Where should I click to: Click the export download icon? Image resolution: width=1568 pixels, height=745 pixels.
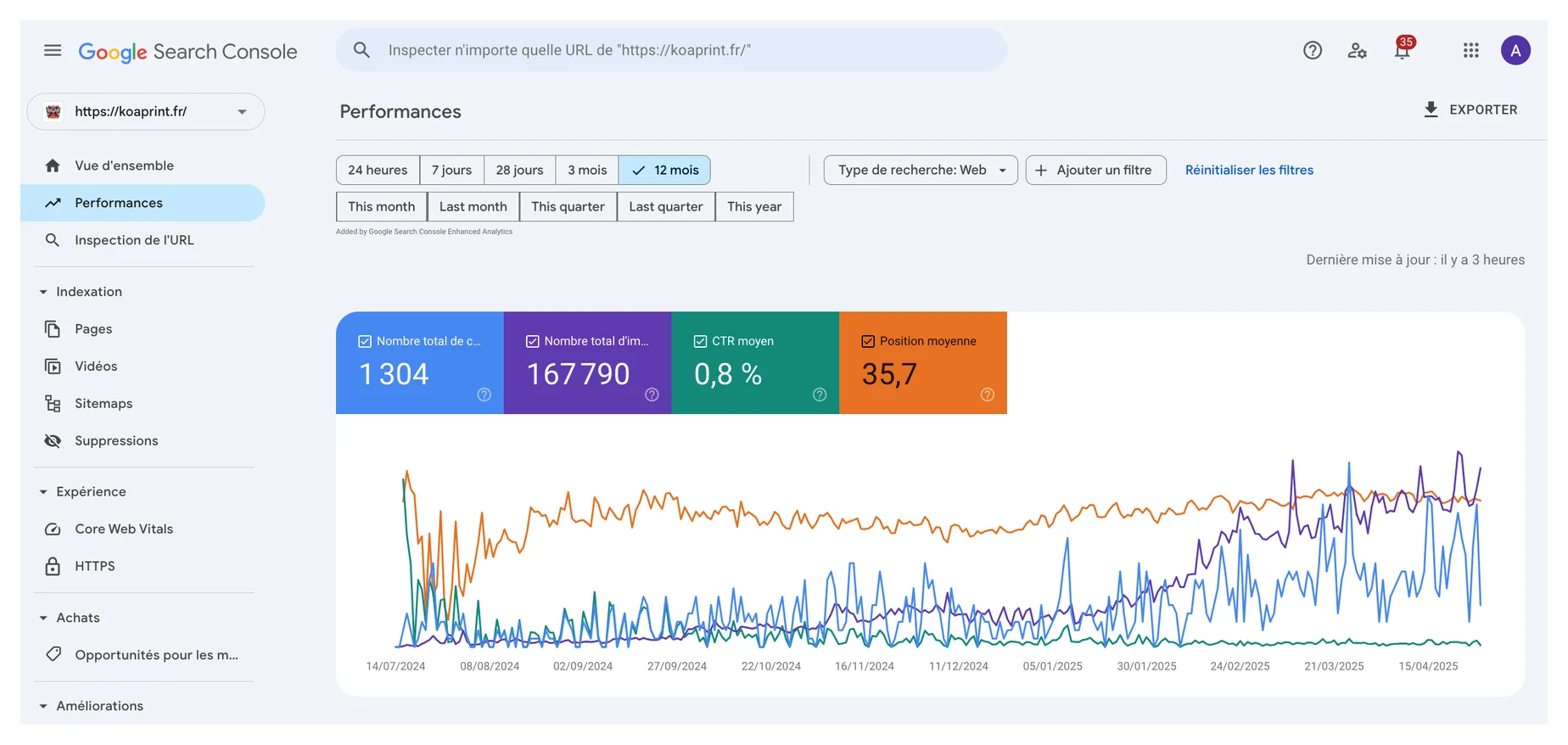1431,109
